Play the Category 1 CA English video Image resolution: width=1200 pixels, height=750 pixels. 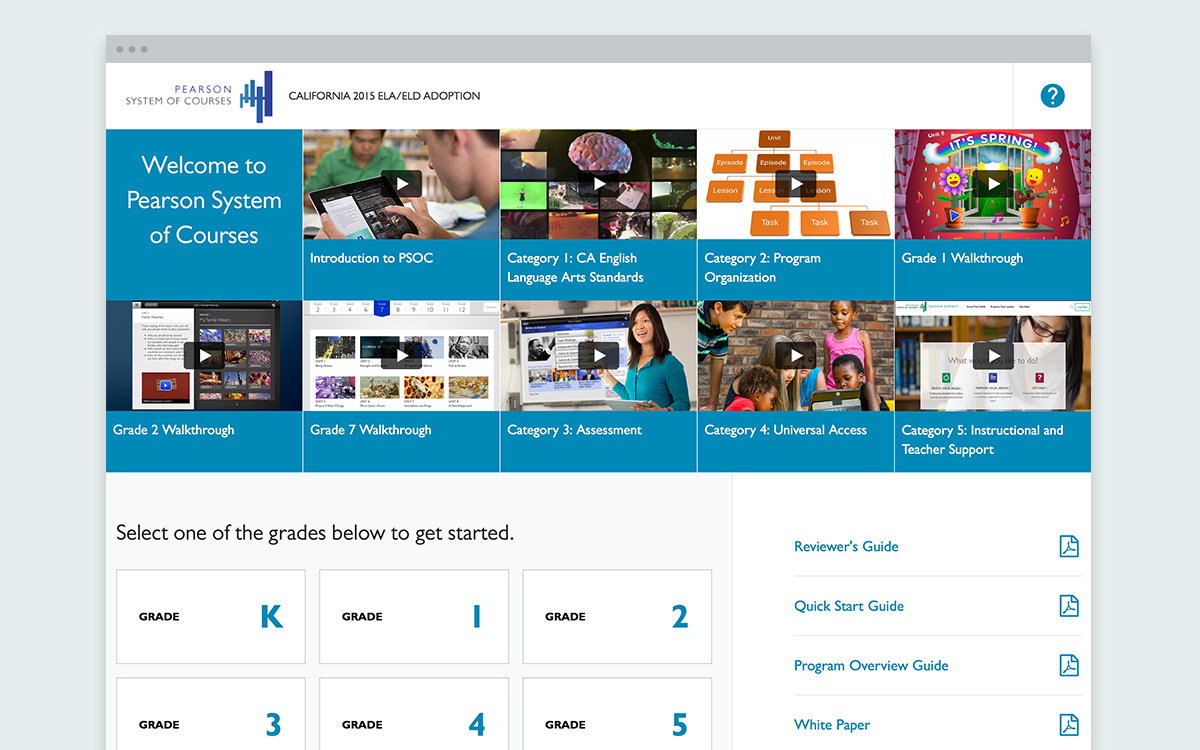(598, 184)
